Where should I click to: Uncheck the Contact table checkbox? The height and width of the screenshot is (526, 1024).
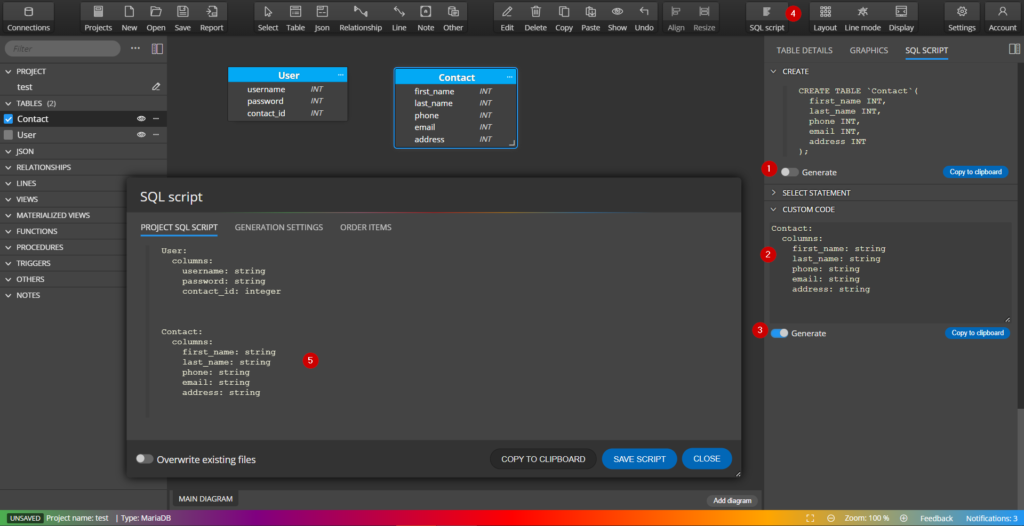coord(8,119)
